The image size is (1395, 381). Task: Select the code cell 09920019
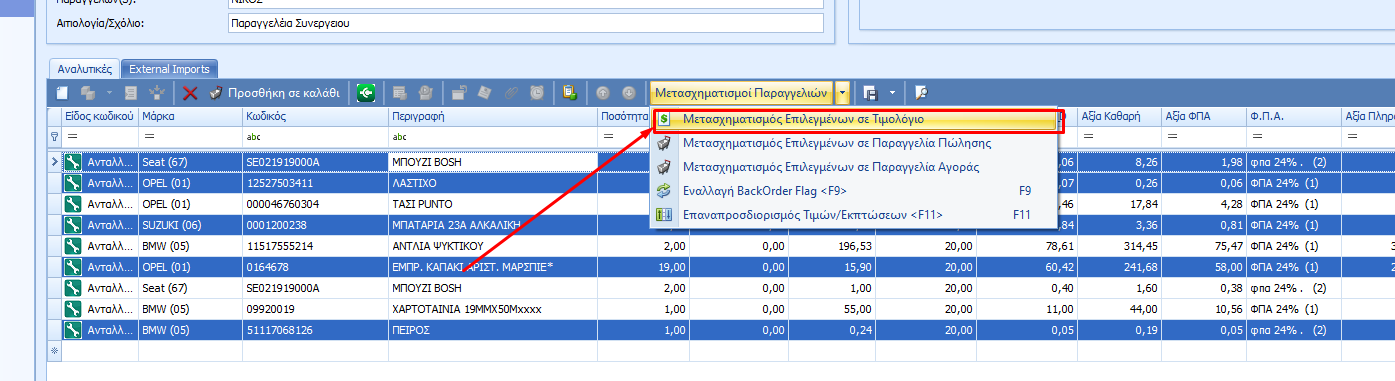click(314, 309)
